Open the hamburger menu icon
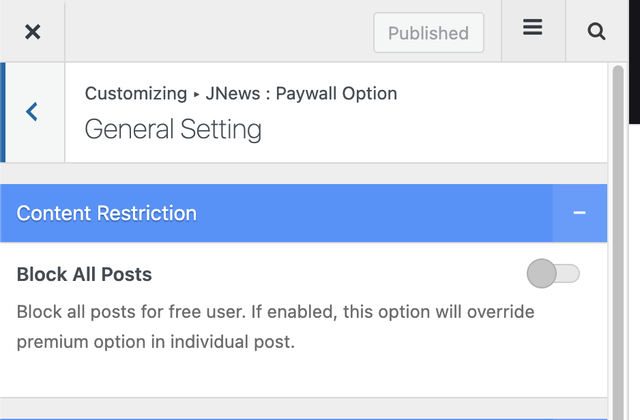This screenshot has height=420, width=640. pyautogui.click(x=533, y=28)
